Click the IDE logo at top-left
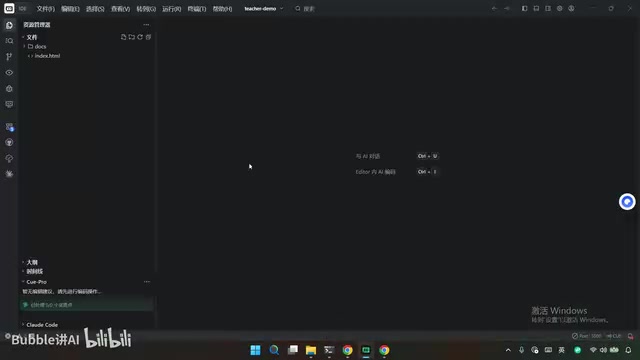Screen dimensions: 640x360 pyautogui.click(x=9, y=8)
